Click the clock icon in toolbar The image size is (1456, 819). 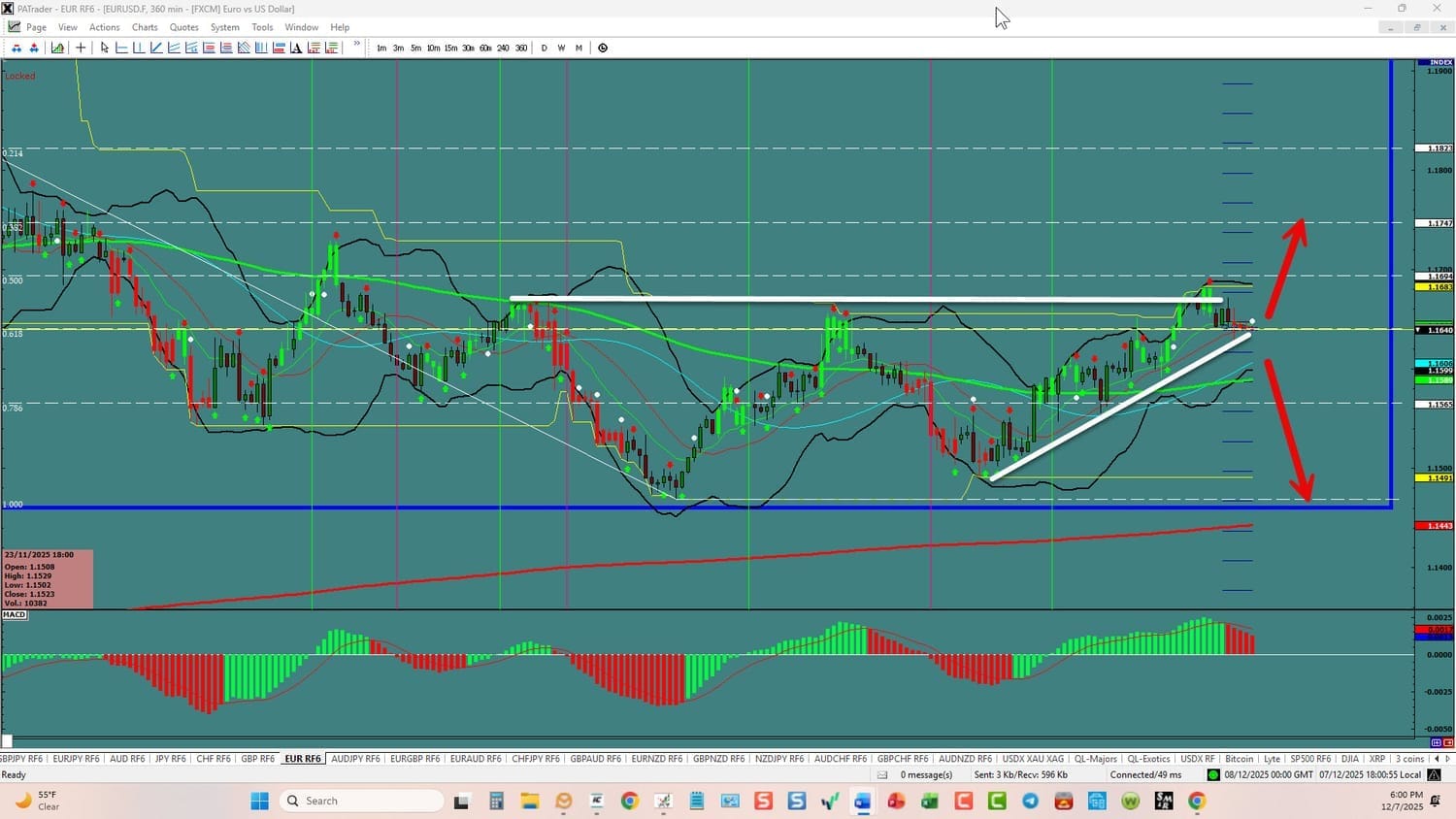tap(603, 48)
